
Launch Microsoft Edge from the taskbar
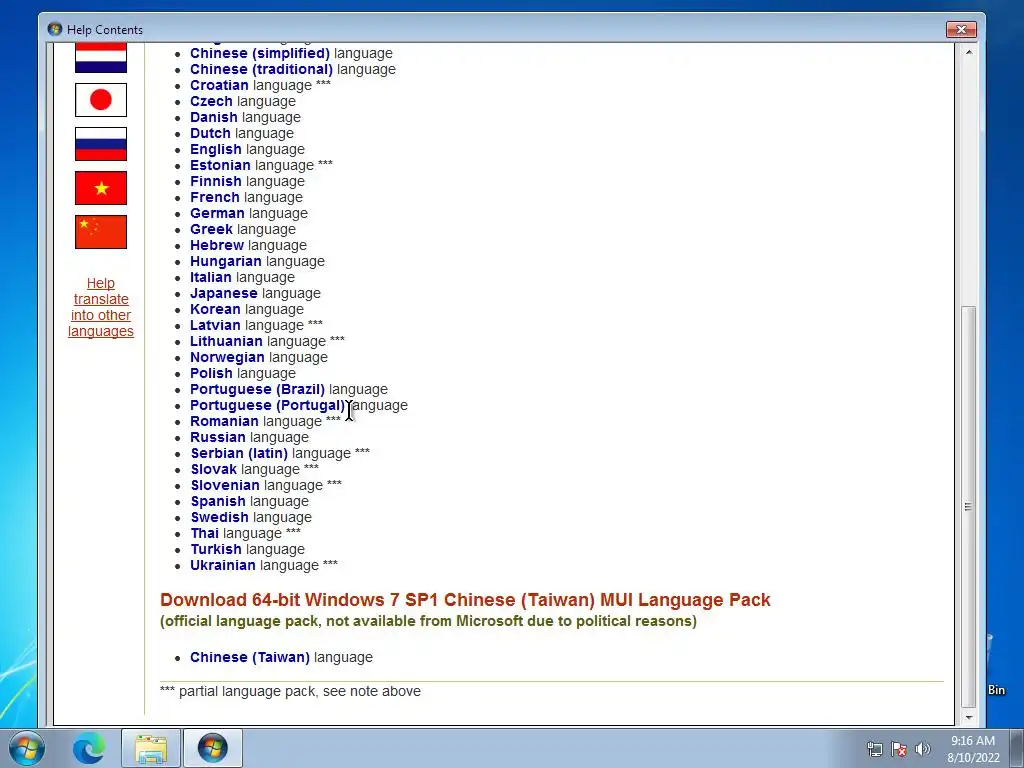tap(89, 748)
